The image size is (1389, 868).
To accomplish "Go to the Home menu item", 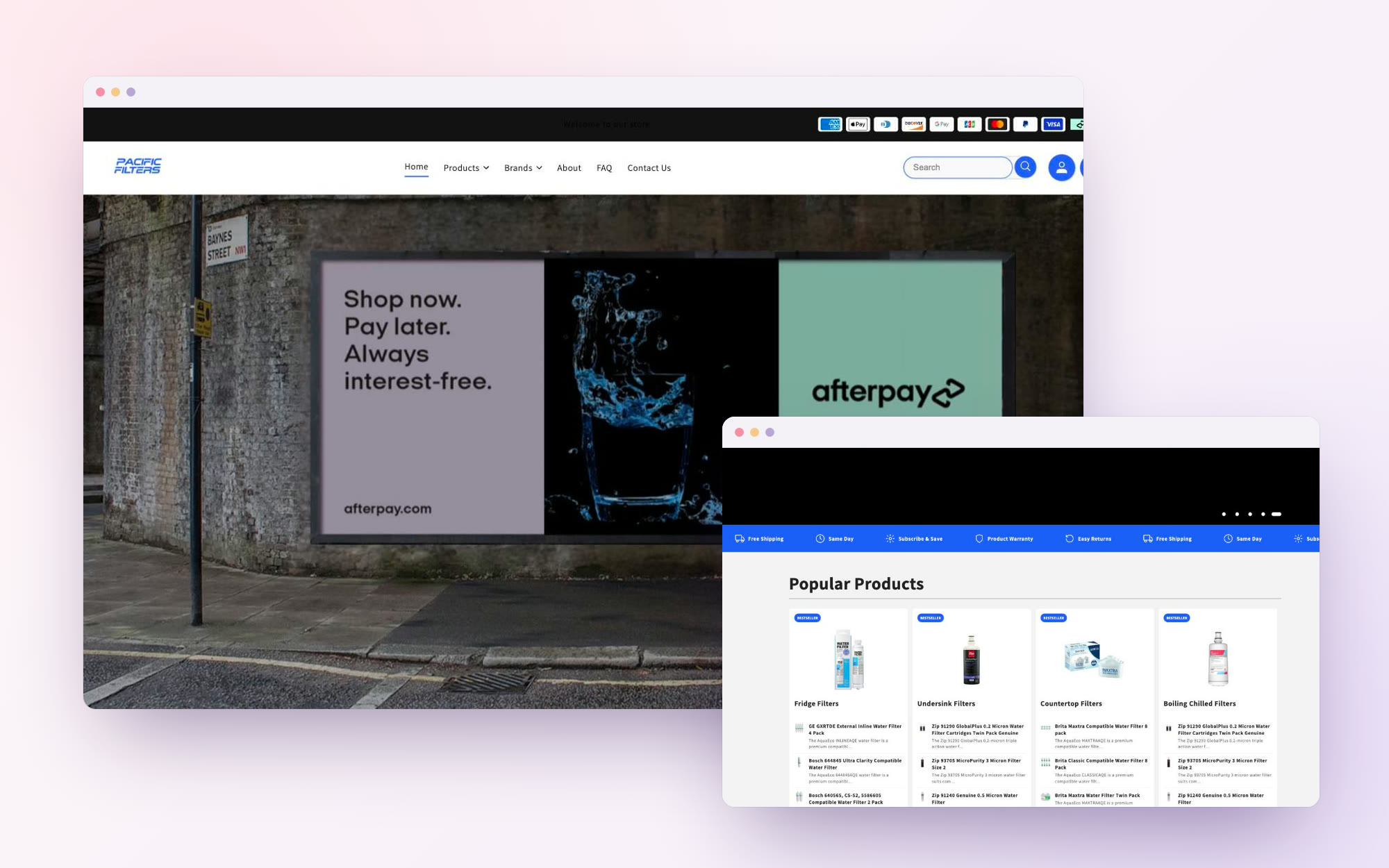I will [x=416, y=167].
